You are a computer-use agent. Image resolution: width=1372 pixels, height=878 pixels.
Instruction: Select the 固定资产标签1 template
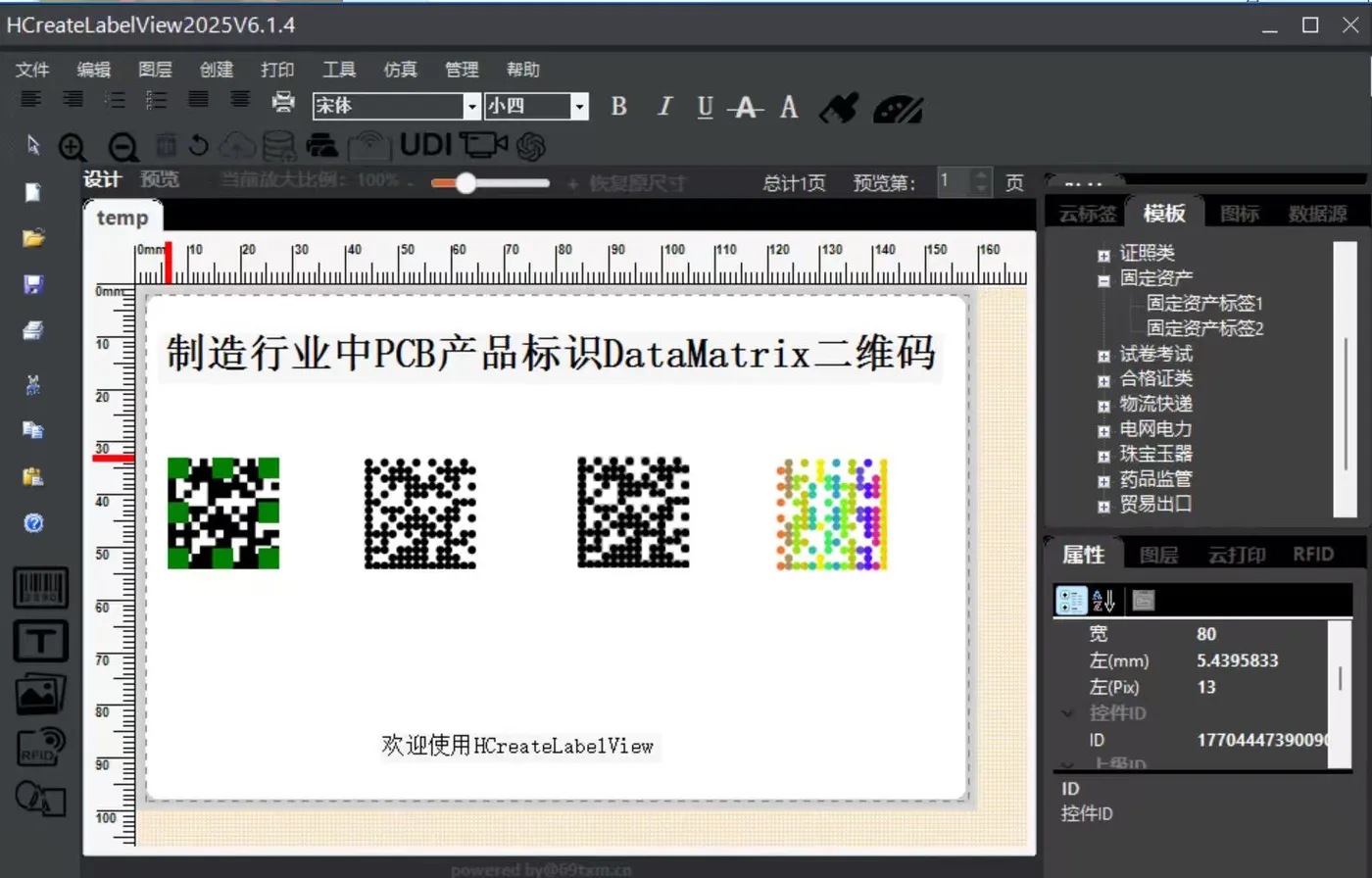[1205, 304]
